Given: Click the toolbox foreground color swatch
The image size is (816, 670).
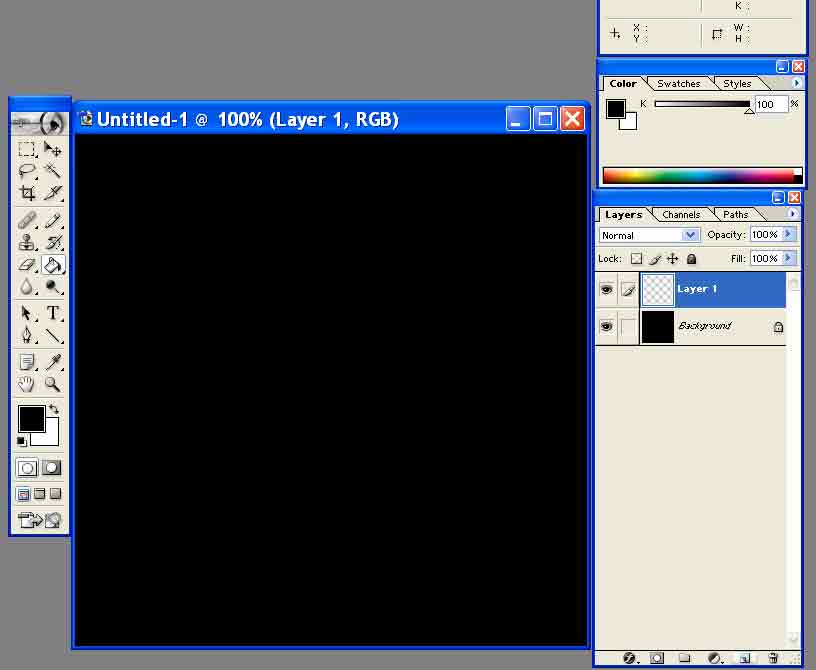Looking at the screenshot, I should click(31, 418).
